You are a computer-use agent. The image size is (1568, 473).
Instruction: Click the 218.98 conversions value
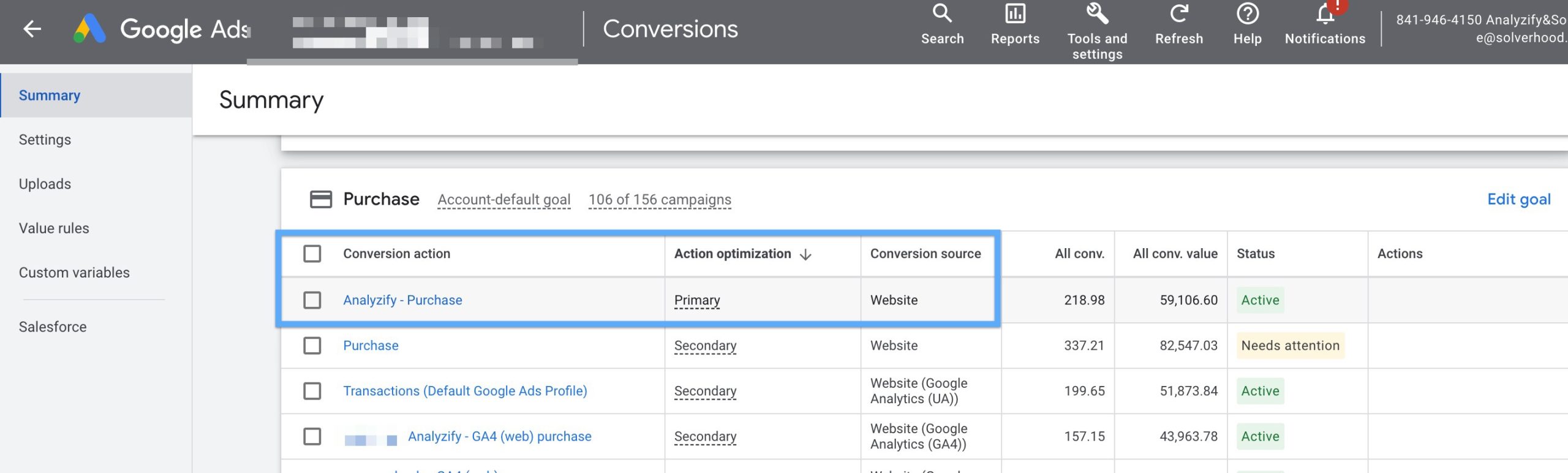(1084, 300)
